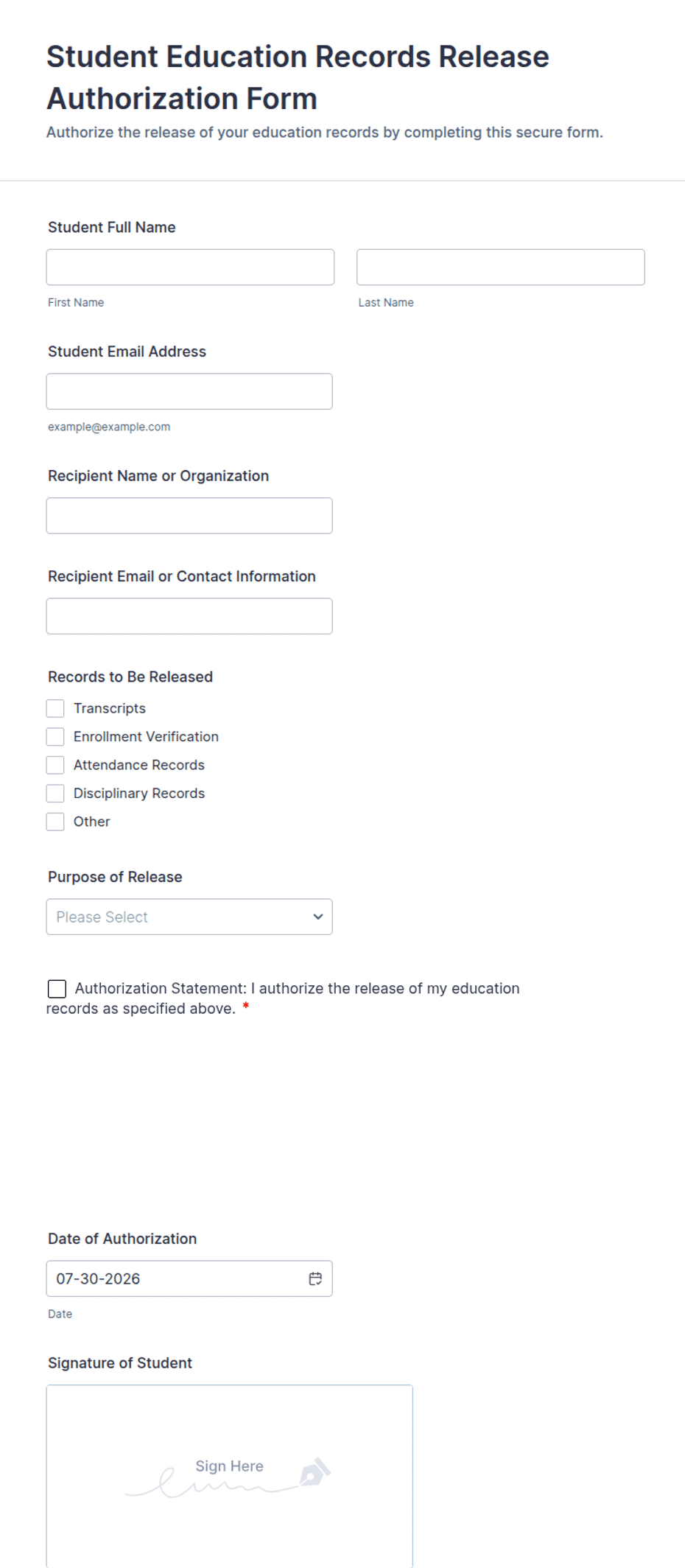This screenshot has height=1568, width=685.
Task: Click the Student Email Address field
Action: point(189,391)
